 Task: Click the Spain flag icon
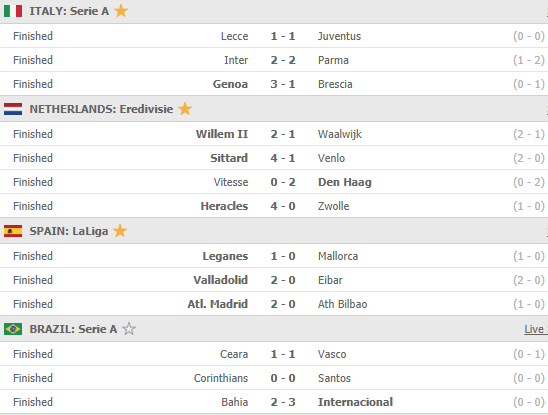[x=13, y=231]
